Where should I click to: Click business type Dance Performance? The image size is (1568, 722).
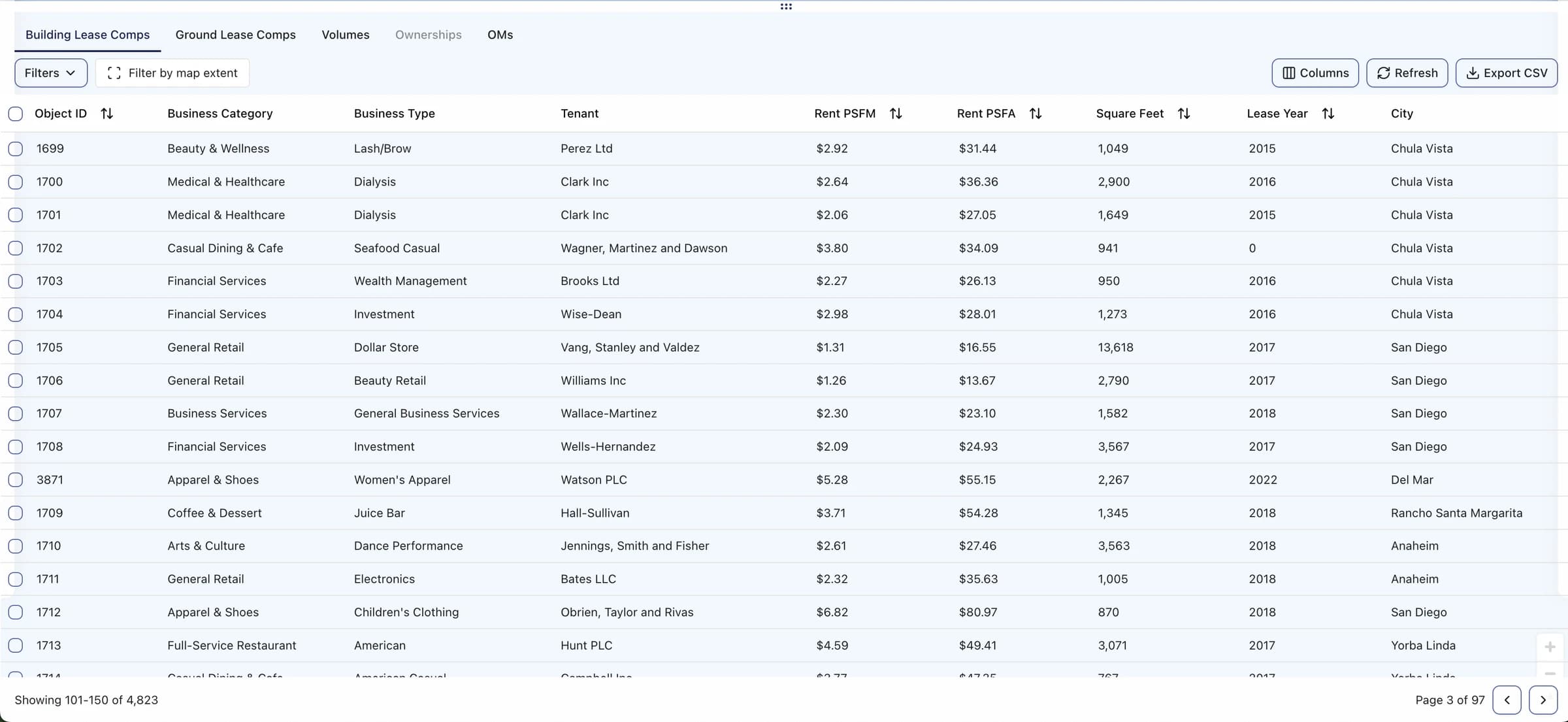(408, 546)
